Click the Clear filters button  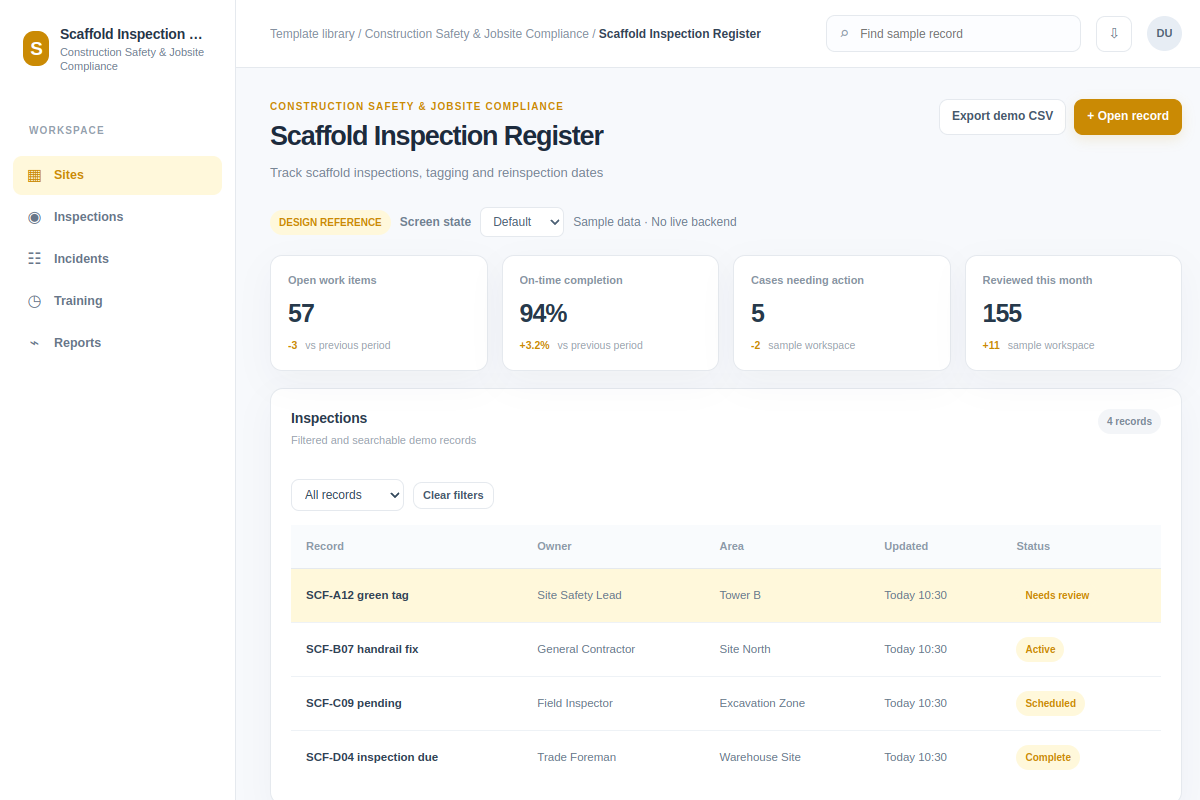[x=453, y=495]
